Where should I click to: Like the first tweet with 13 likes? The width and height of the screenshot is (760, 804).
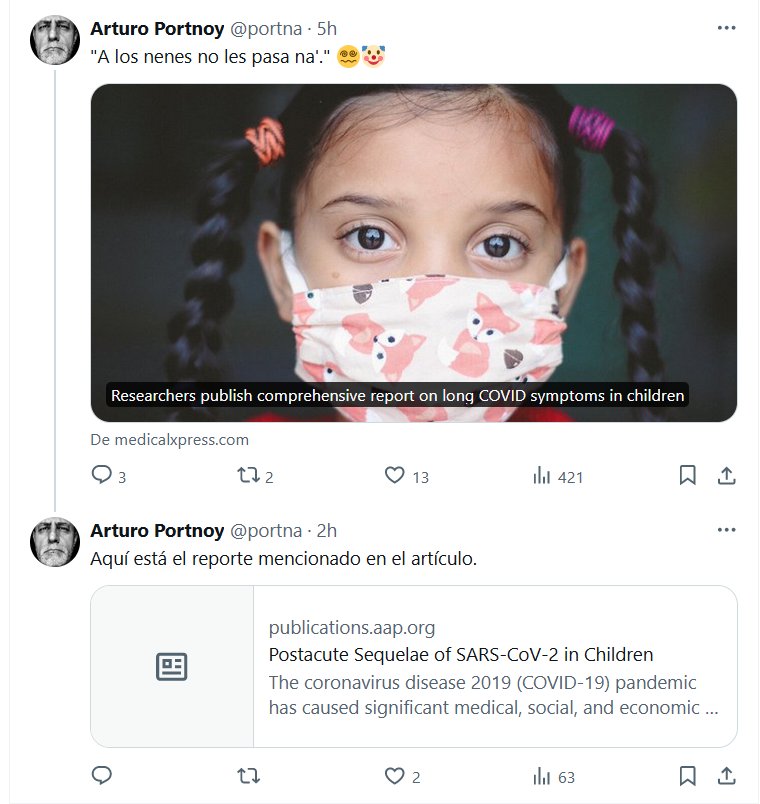395,476
